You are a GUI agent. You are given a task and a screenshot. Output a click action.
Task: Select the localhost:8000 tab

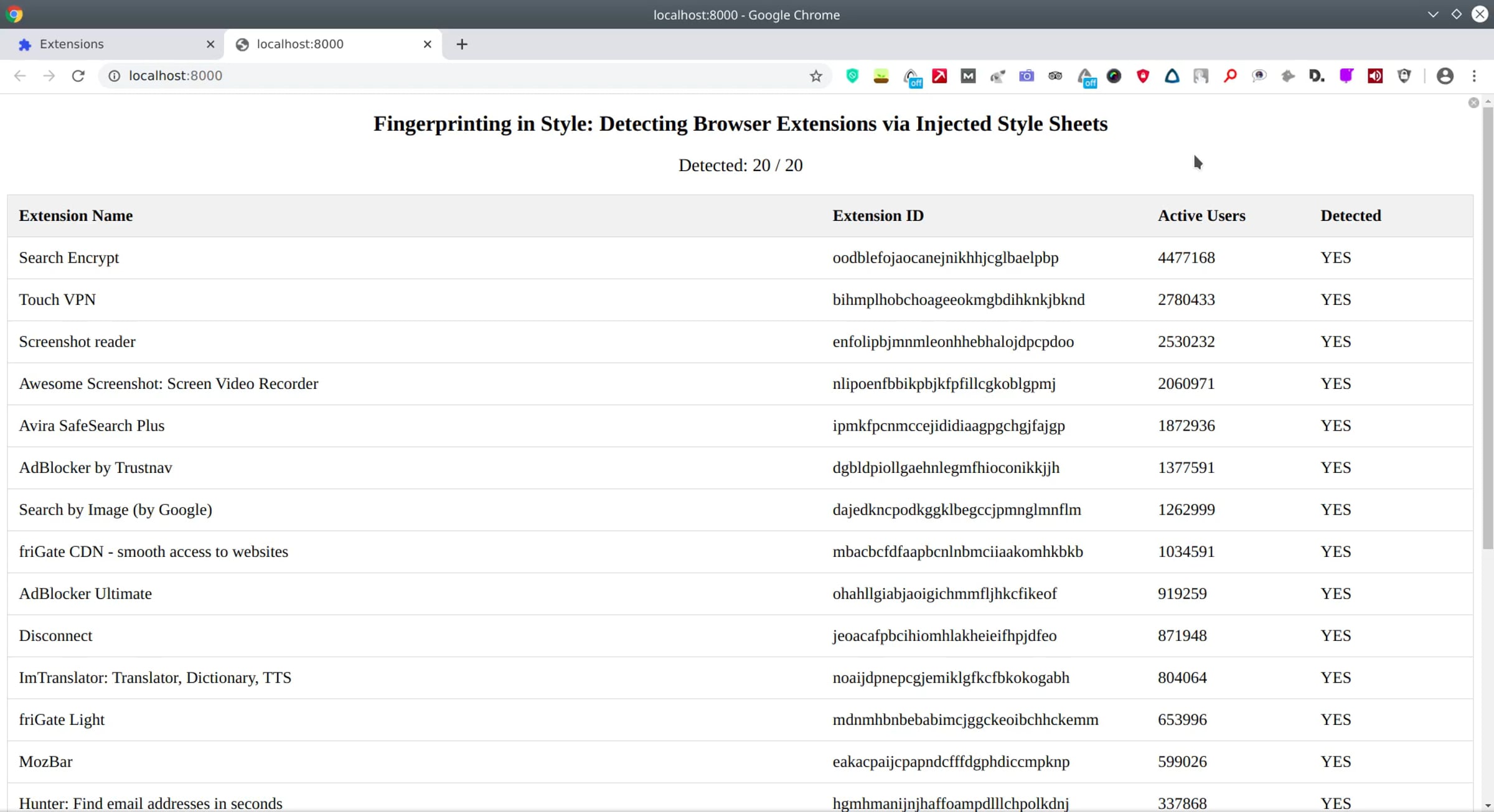click(333, 44)
